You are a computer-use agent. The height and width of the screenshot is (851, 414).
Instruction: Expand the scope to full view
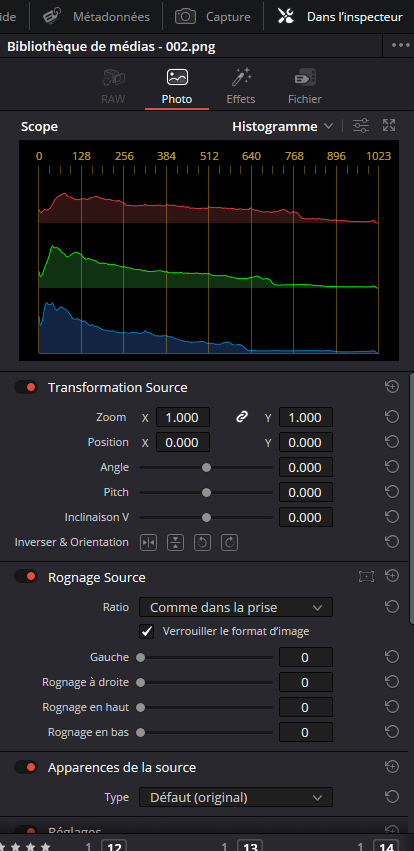(389, 125)
